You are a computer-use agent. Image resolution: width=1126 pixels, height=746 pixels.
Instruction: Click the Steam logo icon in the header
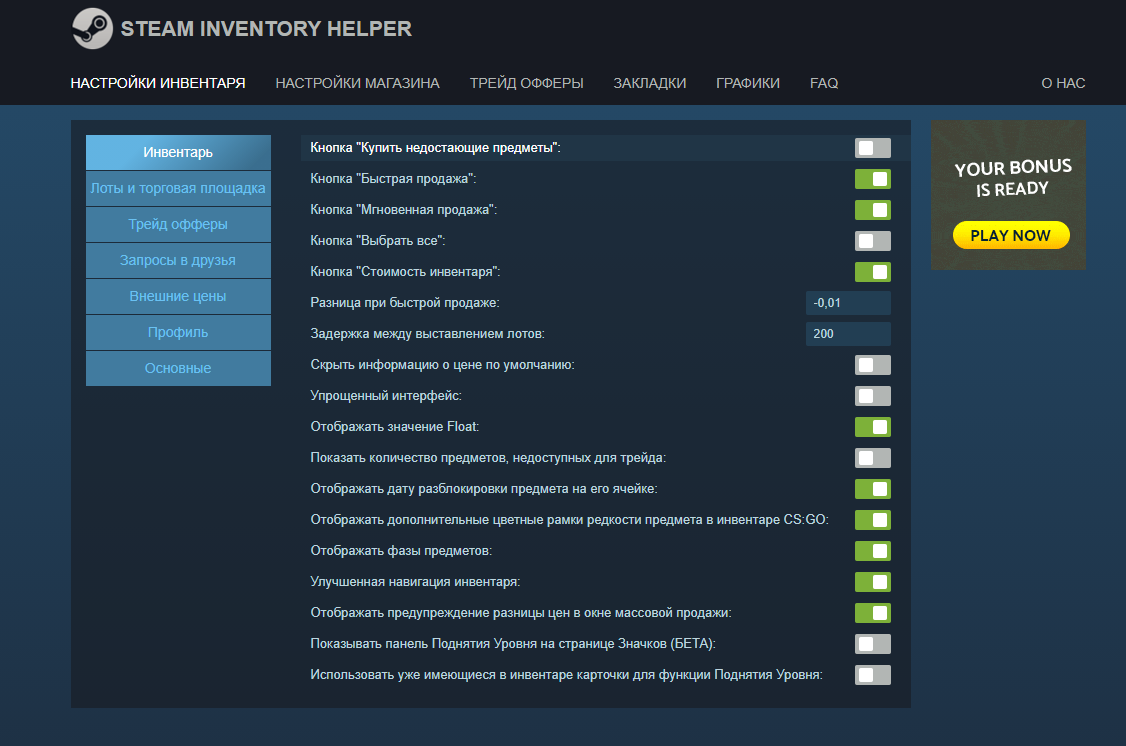click(x=93, y=29)
